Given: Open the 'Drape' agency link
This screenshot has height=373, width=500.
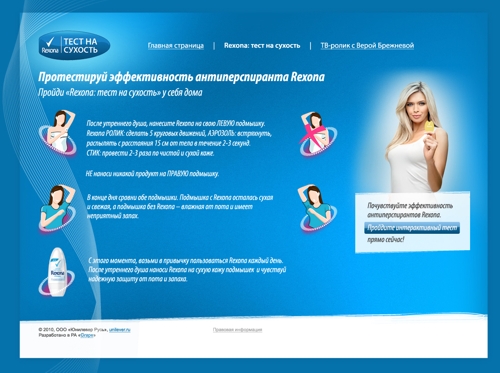Looking at the screenshot, I should [87, 335].
